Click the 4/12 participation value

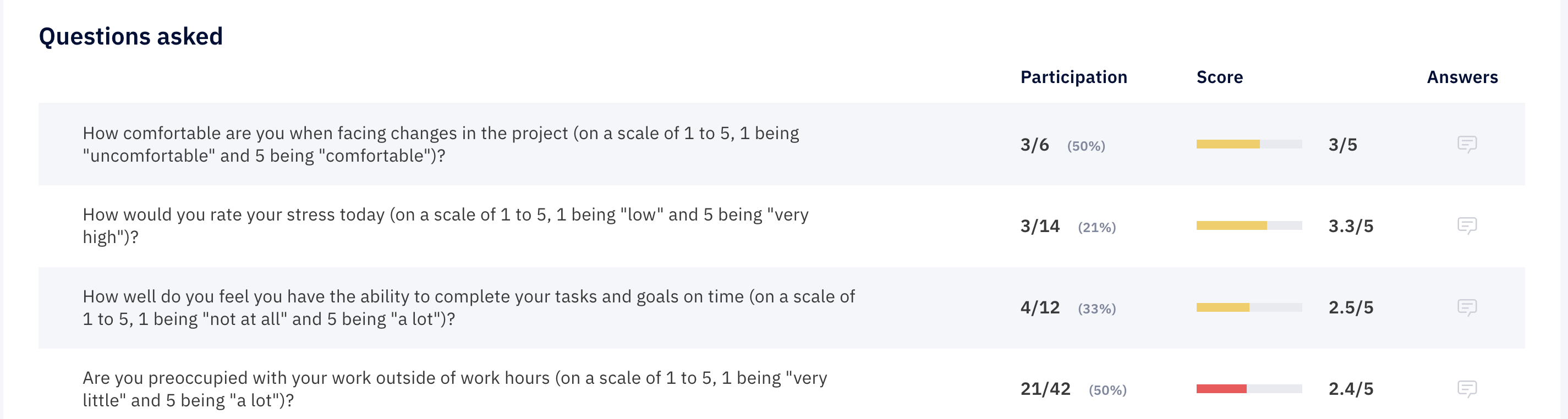1040,308
